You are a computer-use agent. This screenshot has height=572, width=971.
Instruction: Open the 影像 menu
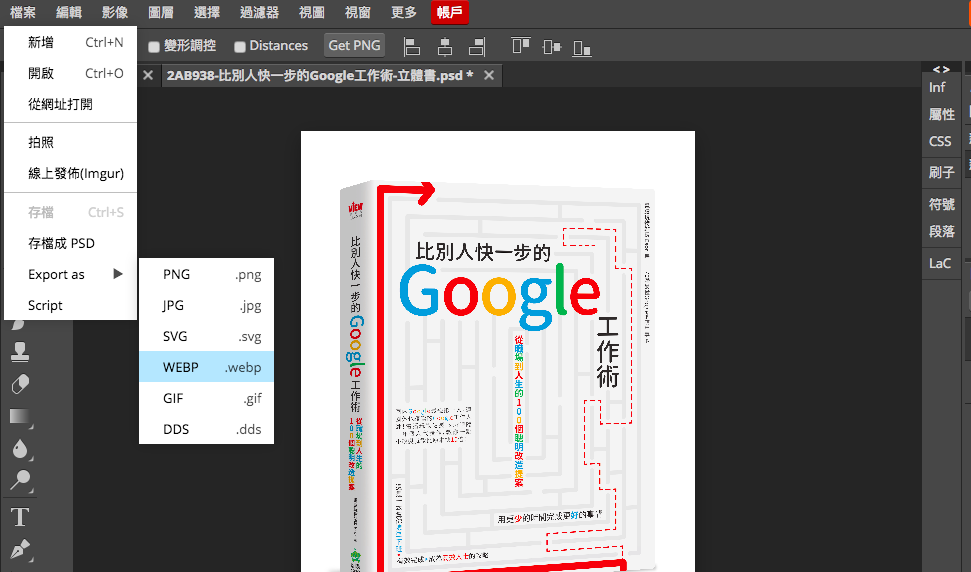coord(115,12)
